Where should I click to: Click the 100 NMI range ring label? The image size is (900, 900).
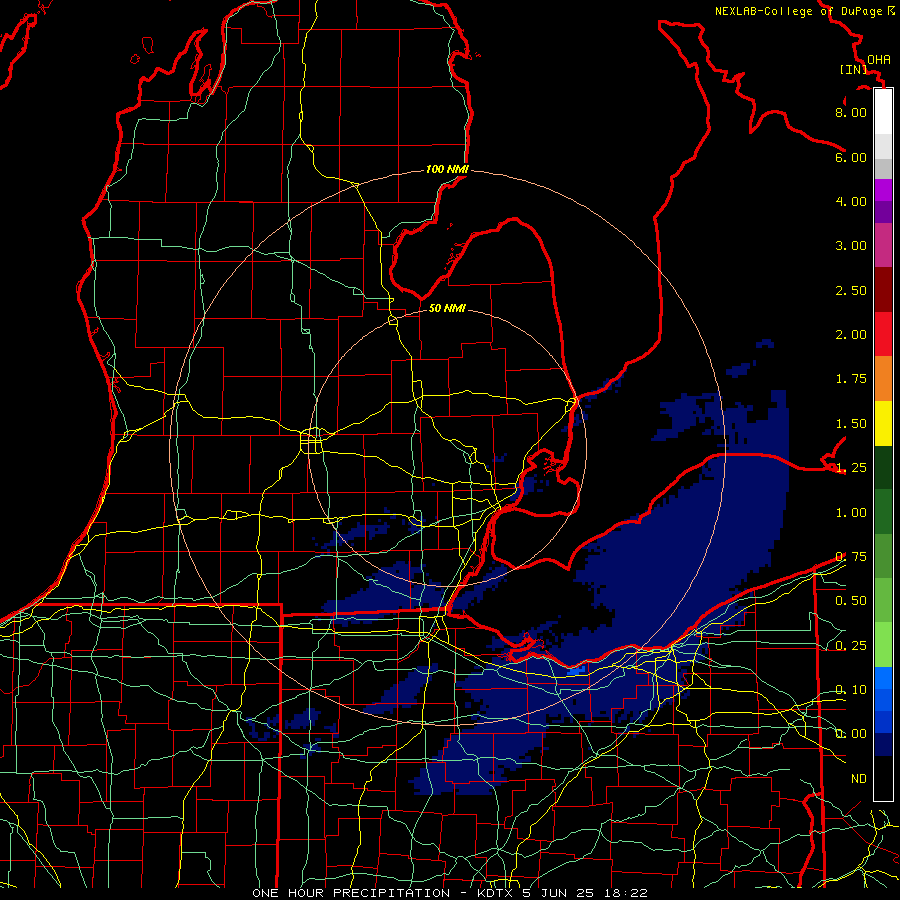(447, 169)
